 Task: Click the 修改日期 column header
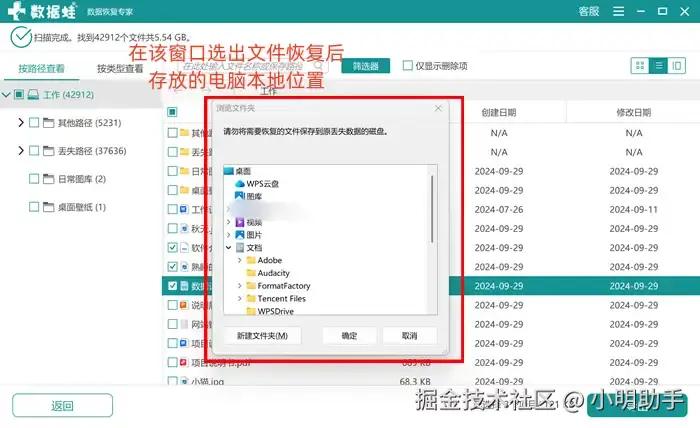coord(633,112)
